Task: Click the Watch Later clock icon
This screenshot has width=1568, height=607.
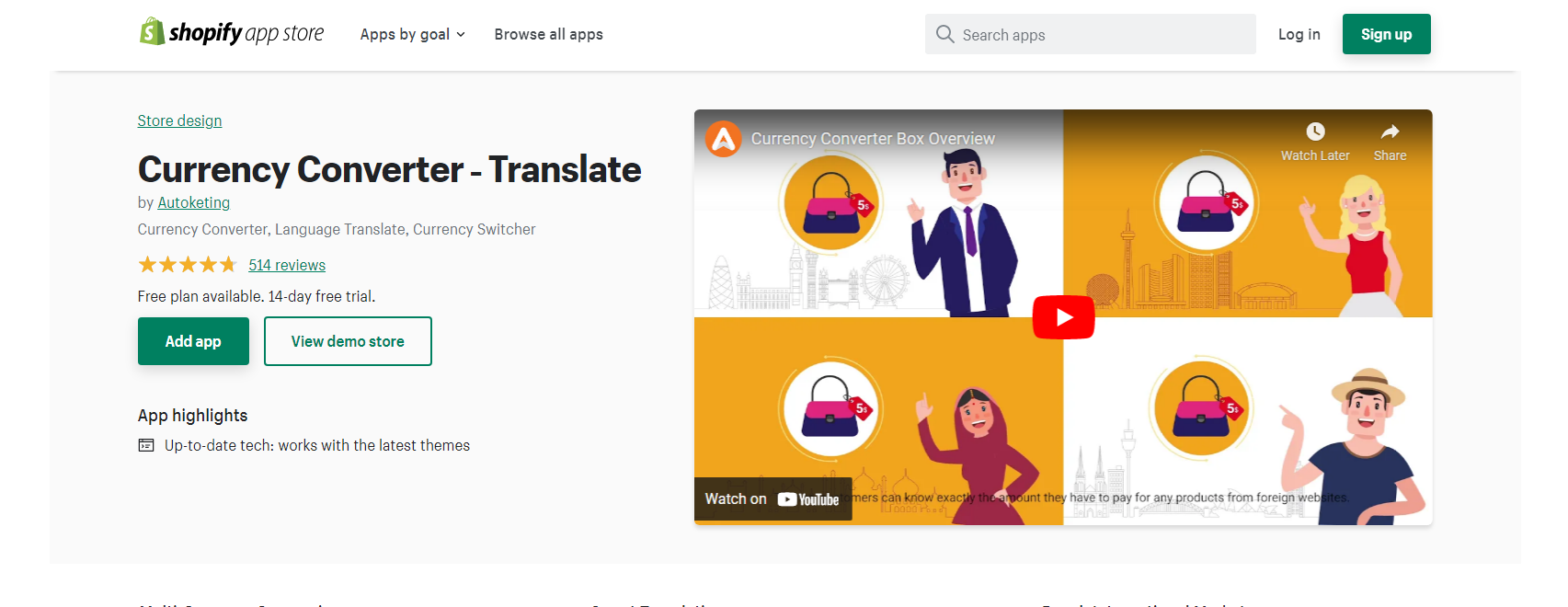Action: (1315, 132)
